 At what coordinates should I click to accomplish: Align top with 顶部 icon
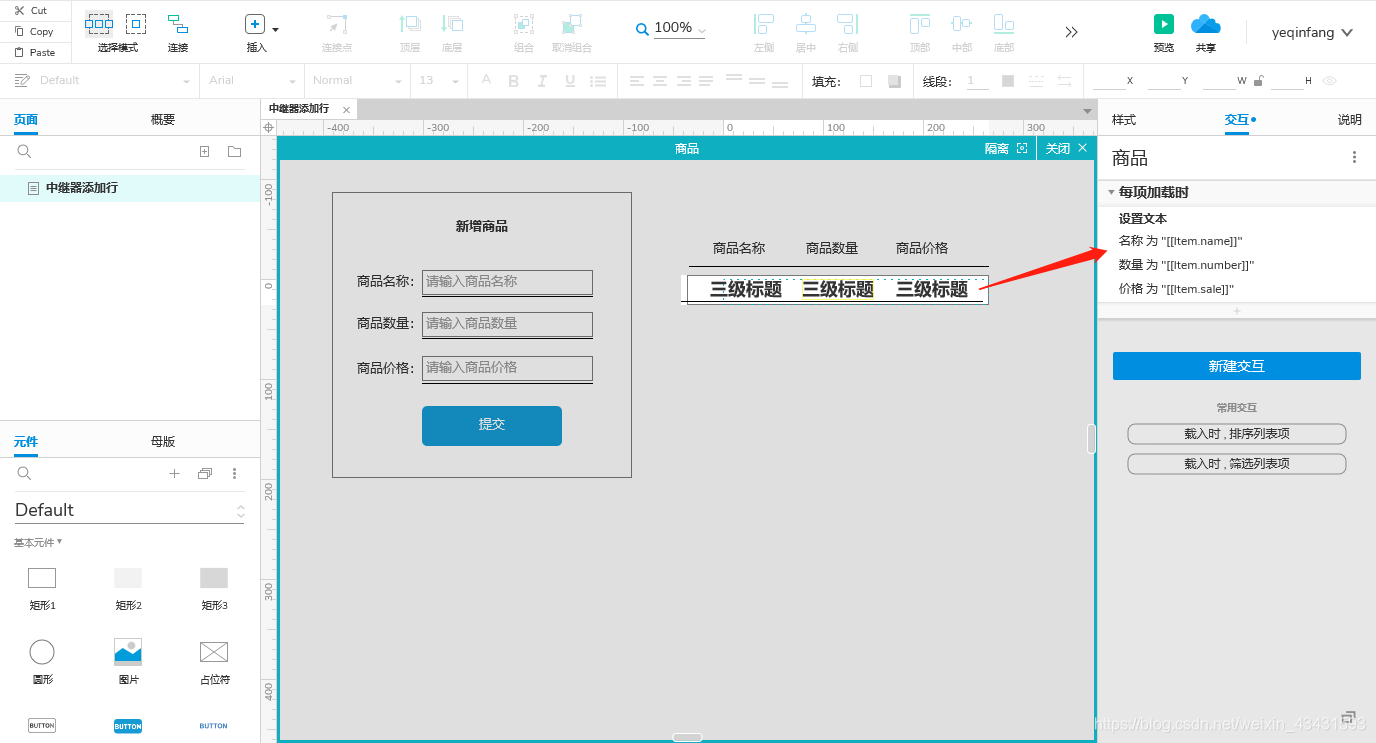coord(920,24)
